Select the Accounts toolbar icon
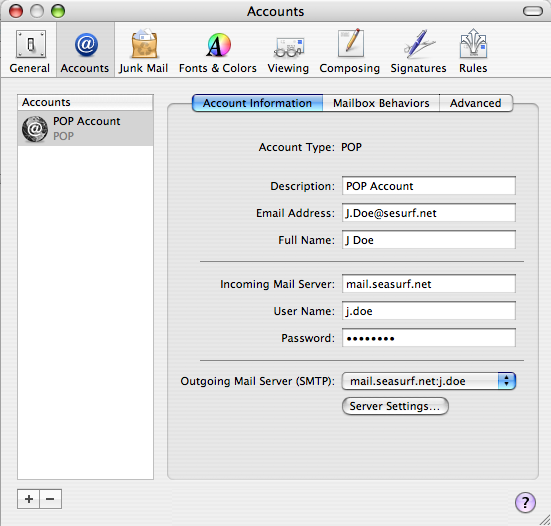The height and width of the screenshot is (526, 551). click(85, 51)
